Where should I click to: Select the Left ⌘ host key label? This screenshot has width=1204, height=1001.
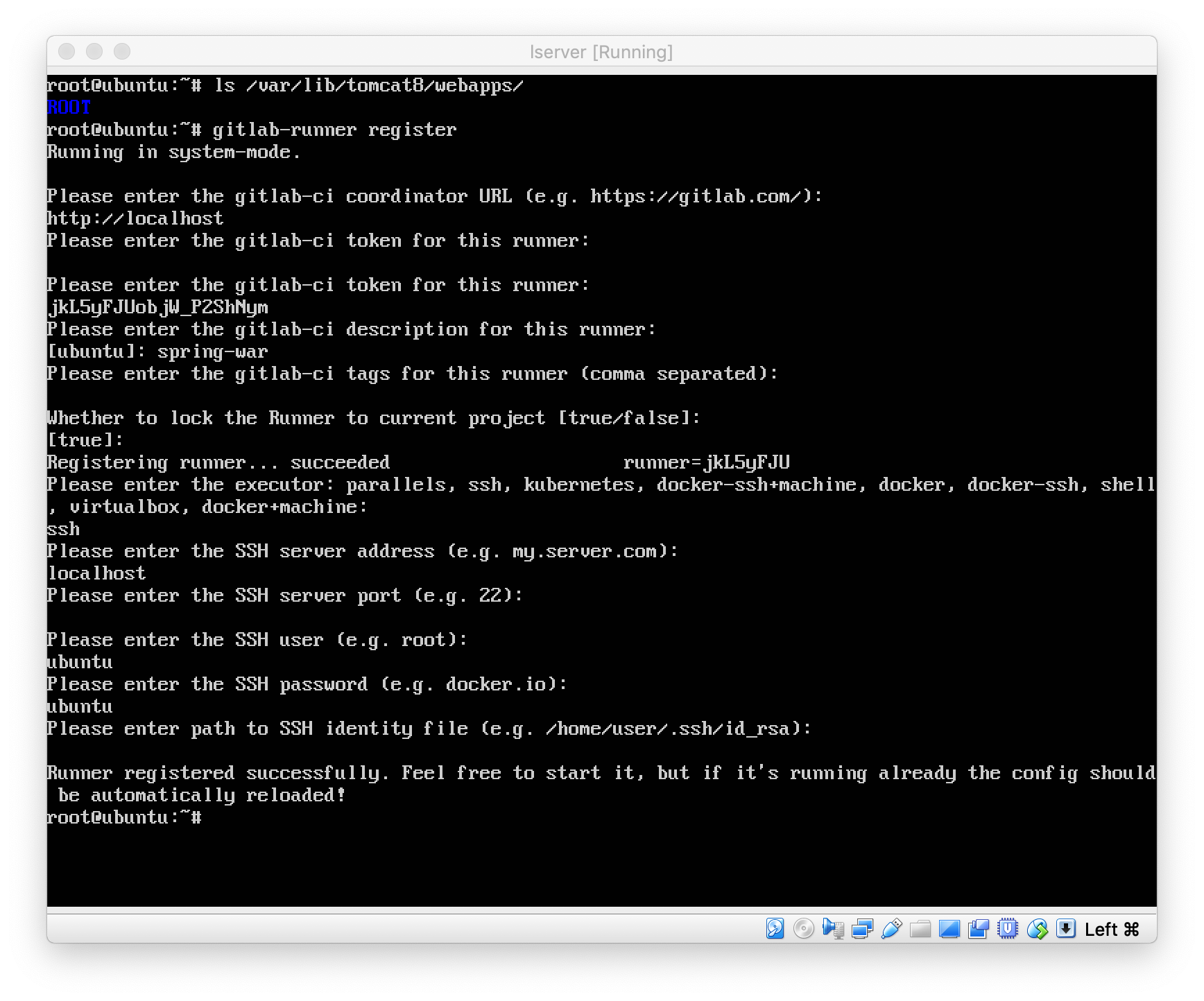1112,929
